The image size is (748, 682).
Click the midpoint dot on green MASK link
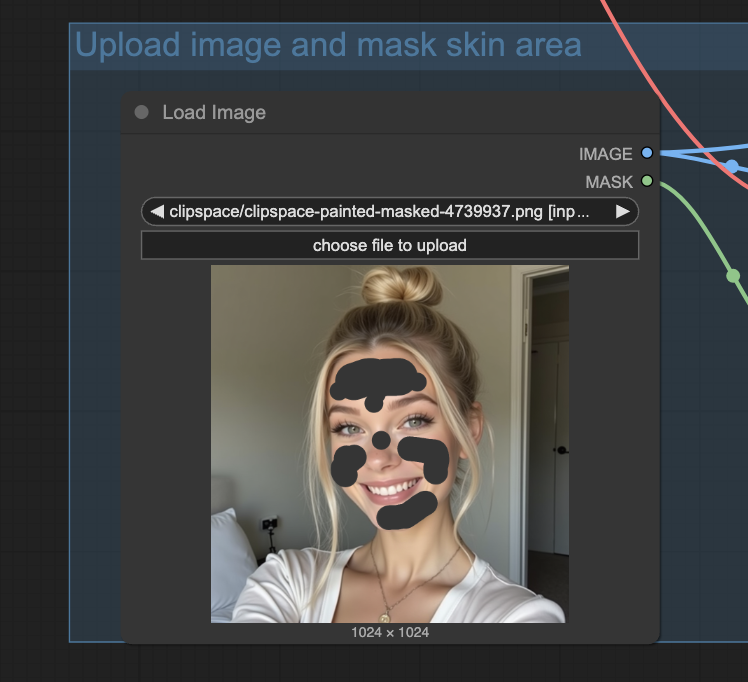click(x=733, y=275)
